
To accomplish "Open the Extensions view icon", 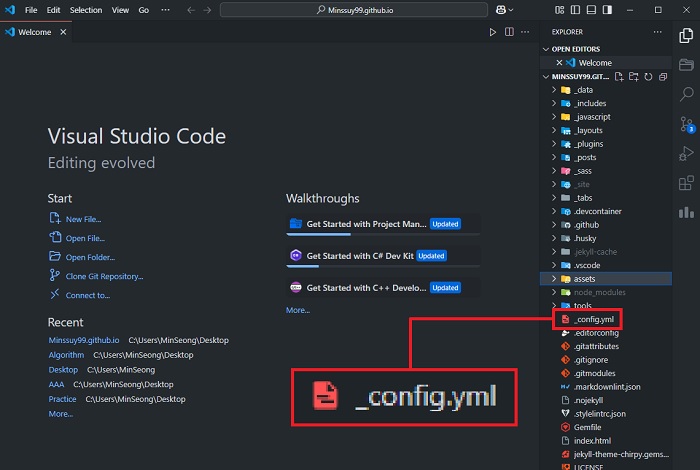I will click(x=686, y=183).
